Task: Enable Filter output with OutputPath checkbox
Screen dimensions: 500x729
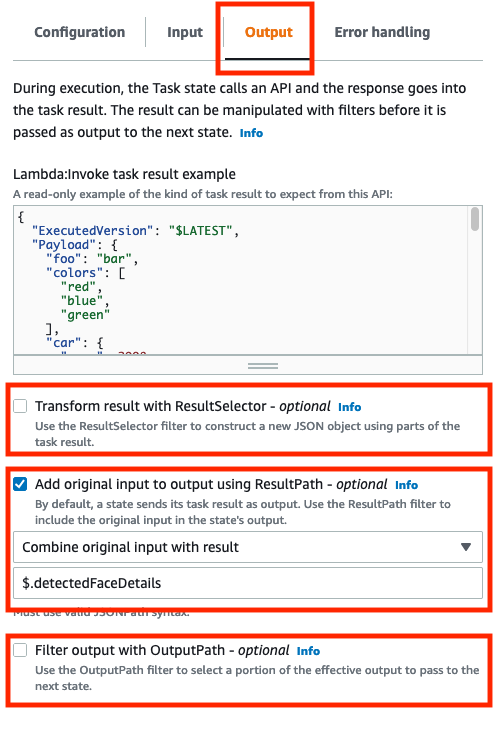Action: pos(20,649)
